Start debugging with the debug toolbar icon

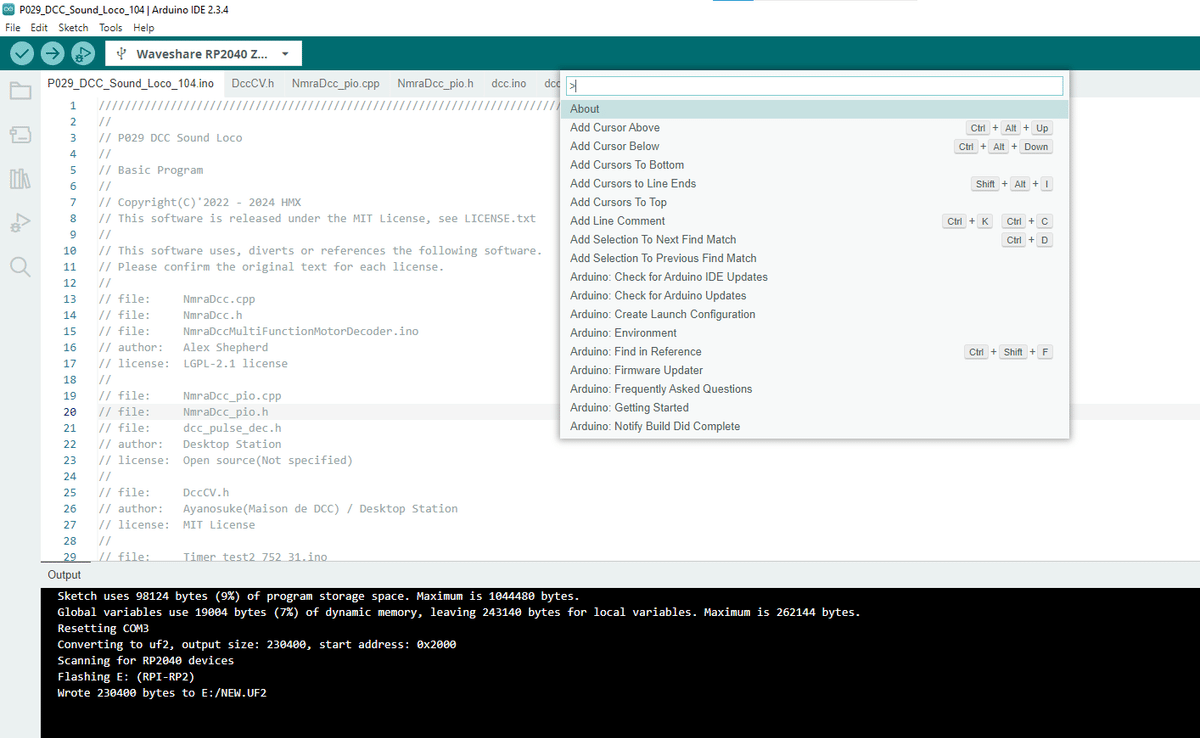coord(84,53)
